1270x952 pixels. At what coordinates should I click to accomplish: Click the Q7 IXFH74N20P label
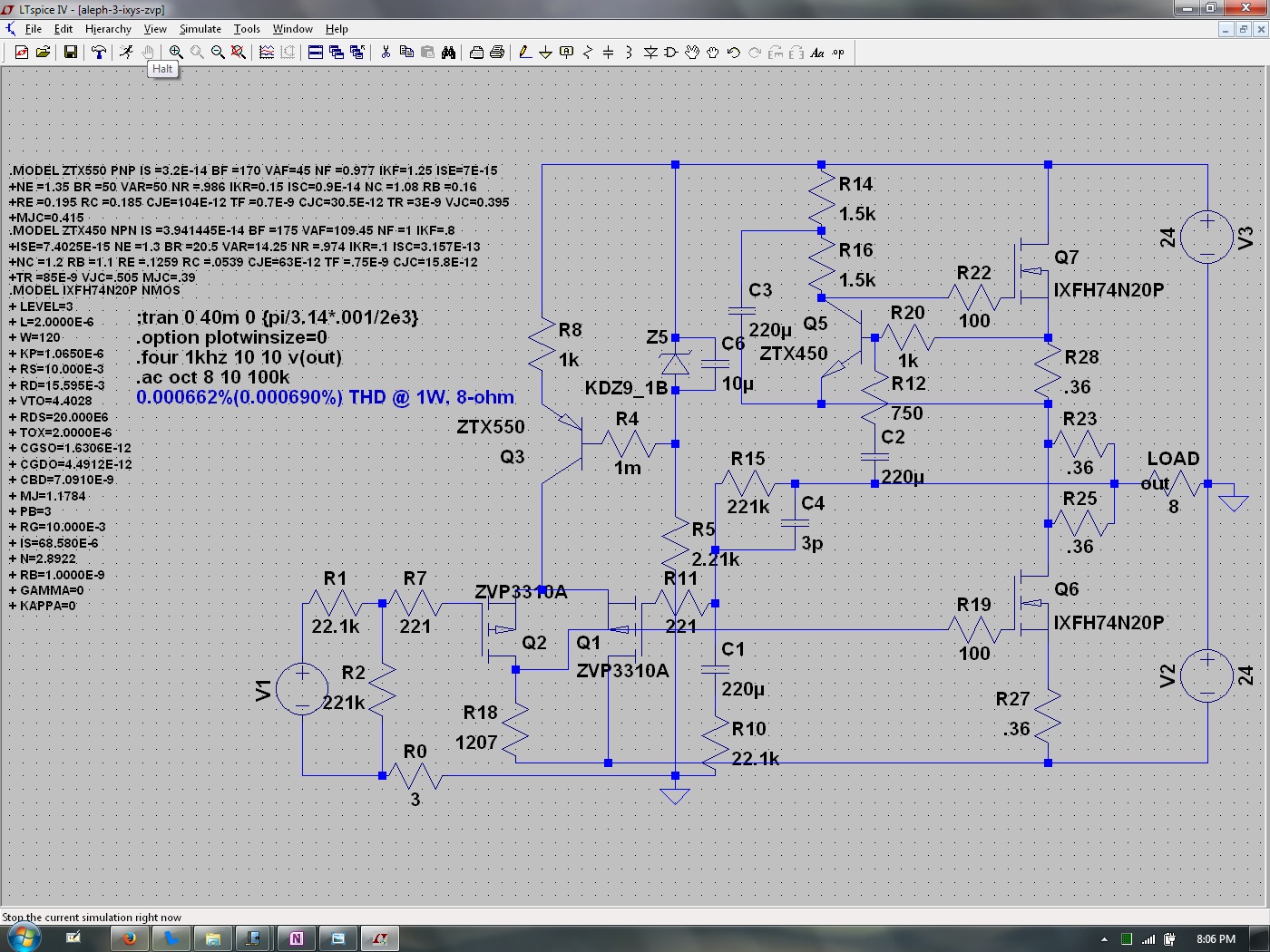tap(1109, 290)
